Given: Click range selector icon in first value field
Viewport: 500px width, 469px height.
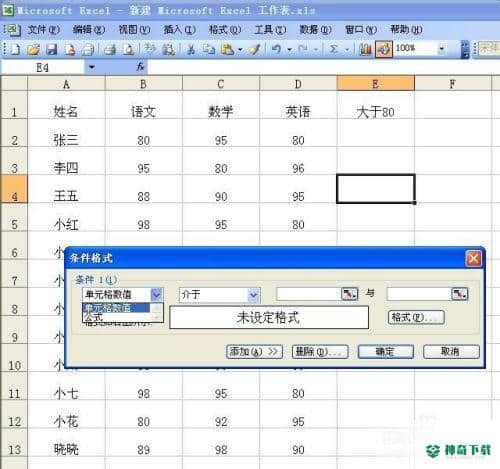Looking at the screenshot, I should pyautogui.click(x=349, y=294).
